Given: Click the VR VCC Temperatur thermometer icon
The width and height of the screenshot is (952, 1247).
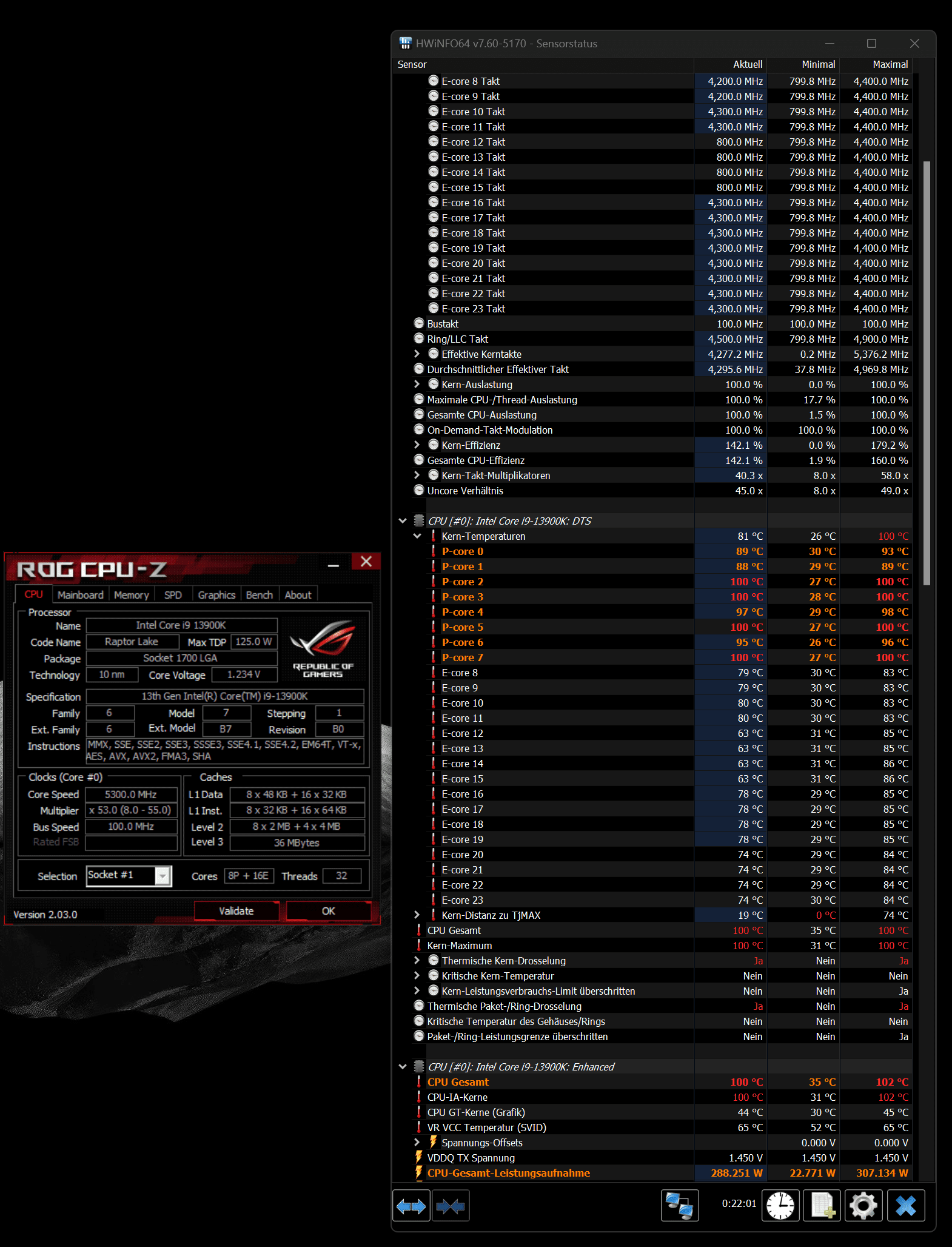Looking at the screenshot, I should (419, 1127).
